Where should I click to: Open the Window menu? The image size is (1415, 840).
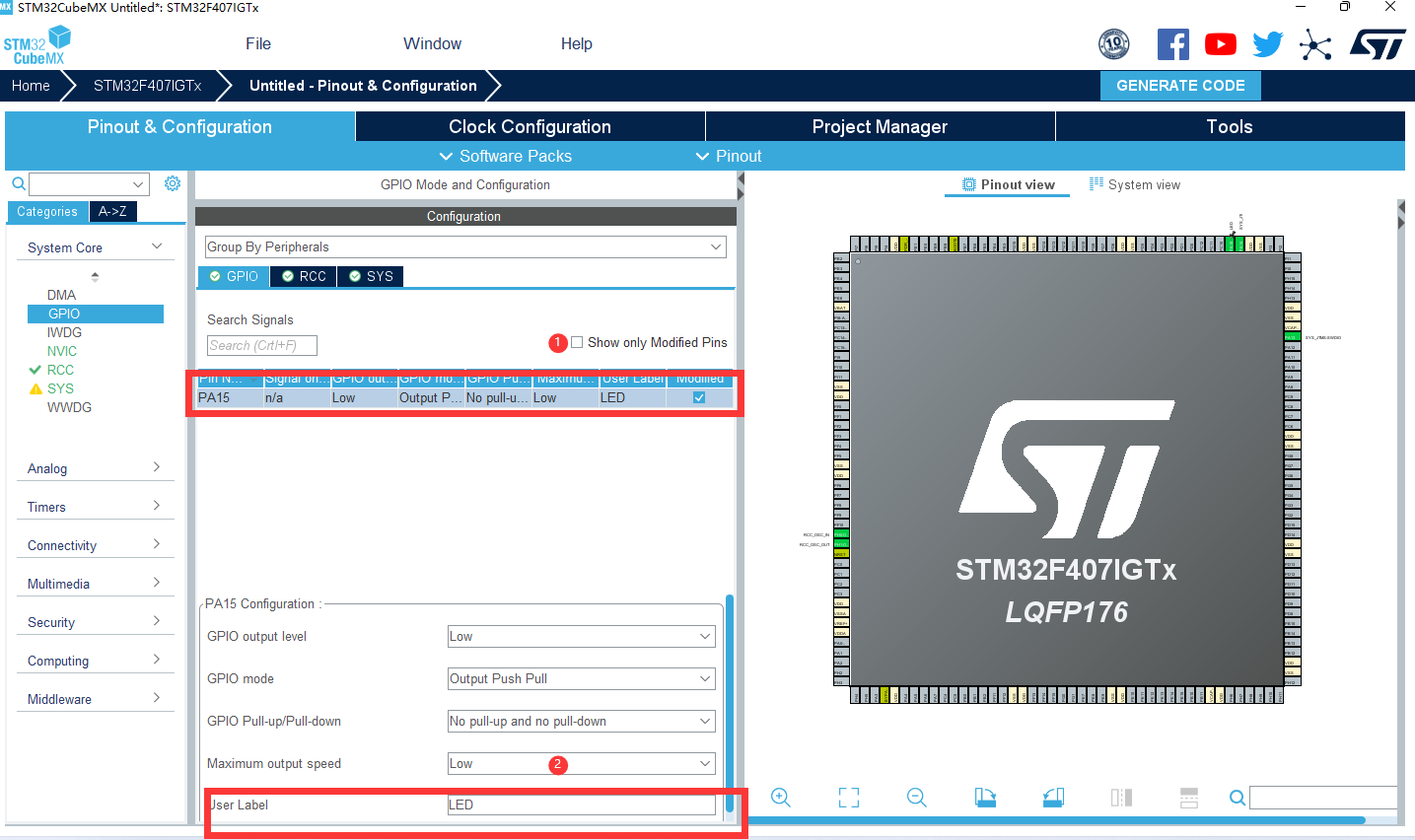(x=431, y=43)
